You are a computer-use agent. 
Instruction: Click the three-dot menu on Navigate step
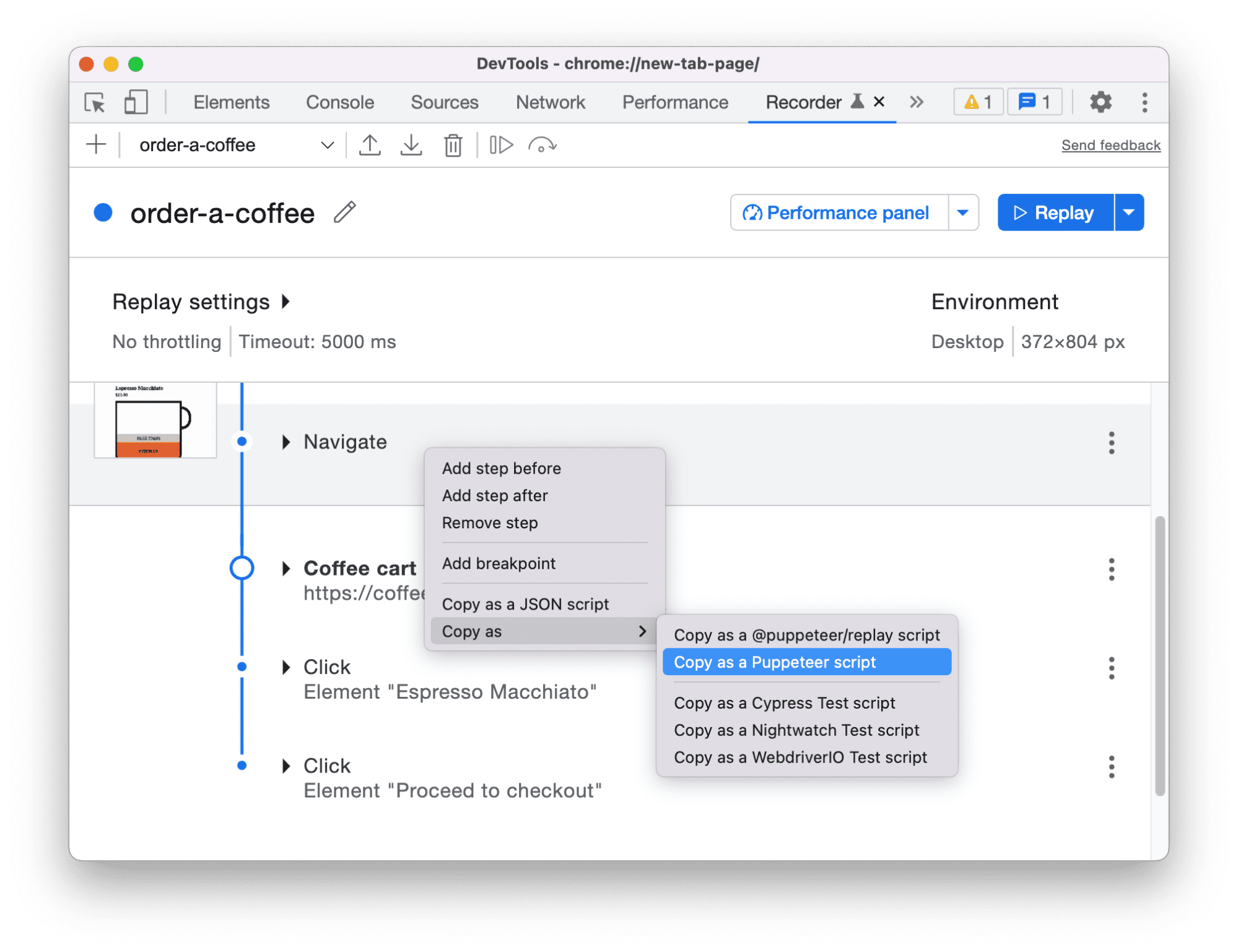pos(1112,440)
